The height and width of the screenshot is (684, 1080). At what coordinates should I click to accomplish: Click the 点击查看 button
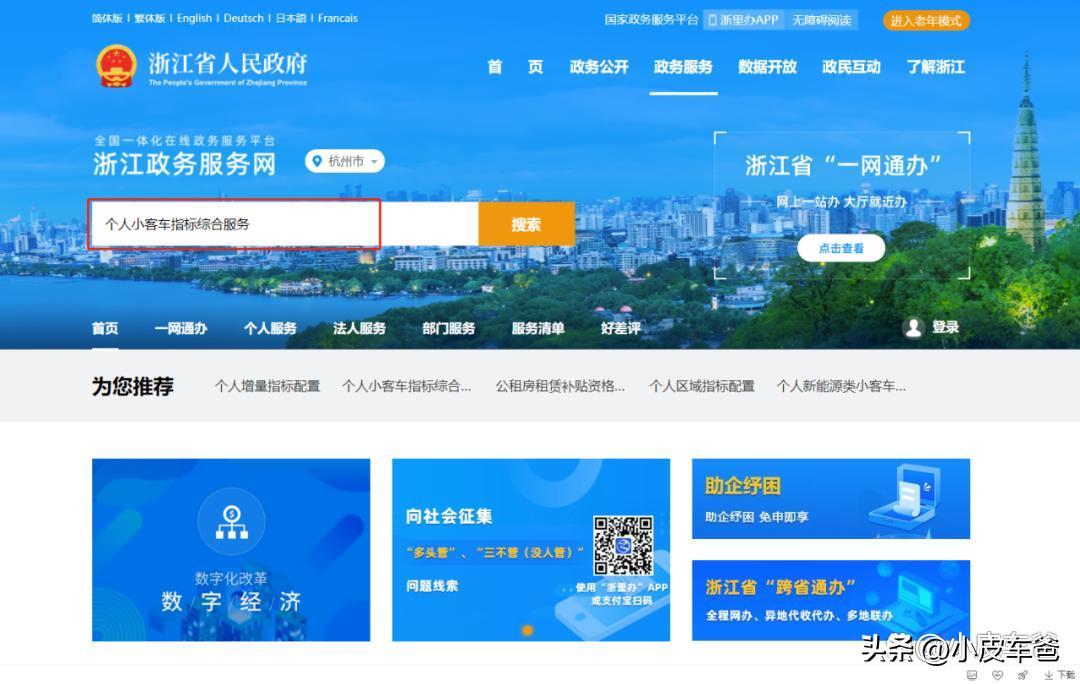click(841, 249)
